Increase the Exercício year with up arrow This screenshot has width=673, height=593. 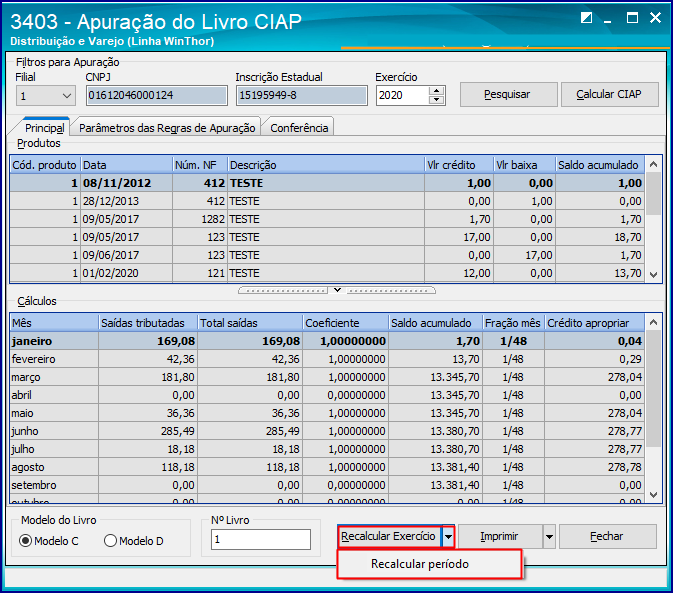click(x=437, y=91)
